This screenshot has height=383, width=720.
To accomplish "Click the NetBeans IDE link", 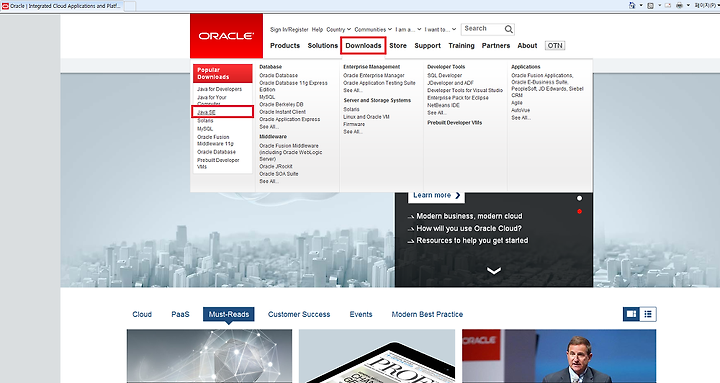I will click(443, 105).
